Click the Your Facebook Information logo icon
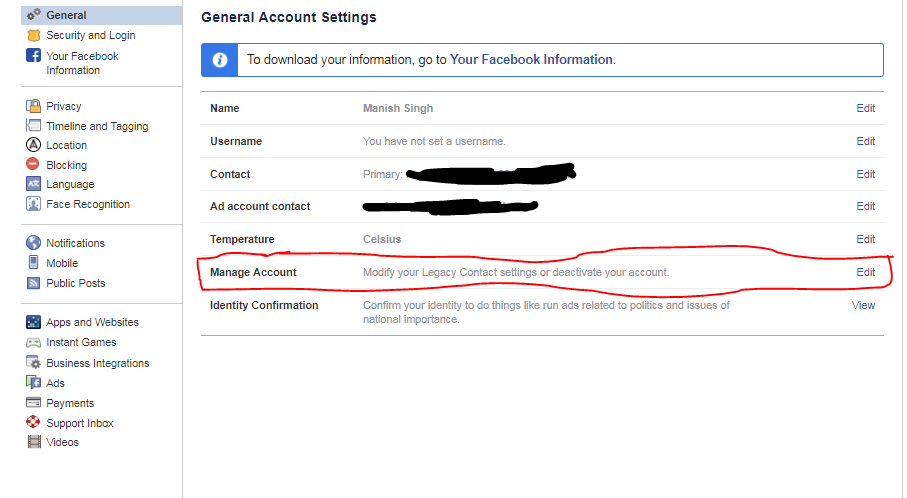The image size is (907, 498). click(34, 56)
